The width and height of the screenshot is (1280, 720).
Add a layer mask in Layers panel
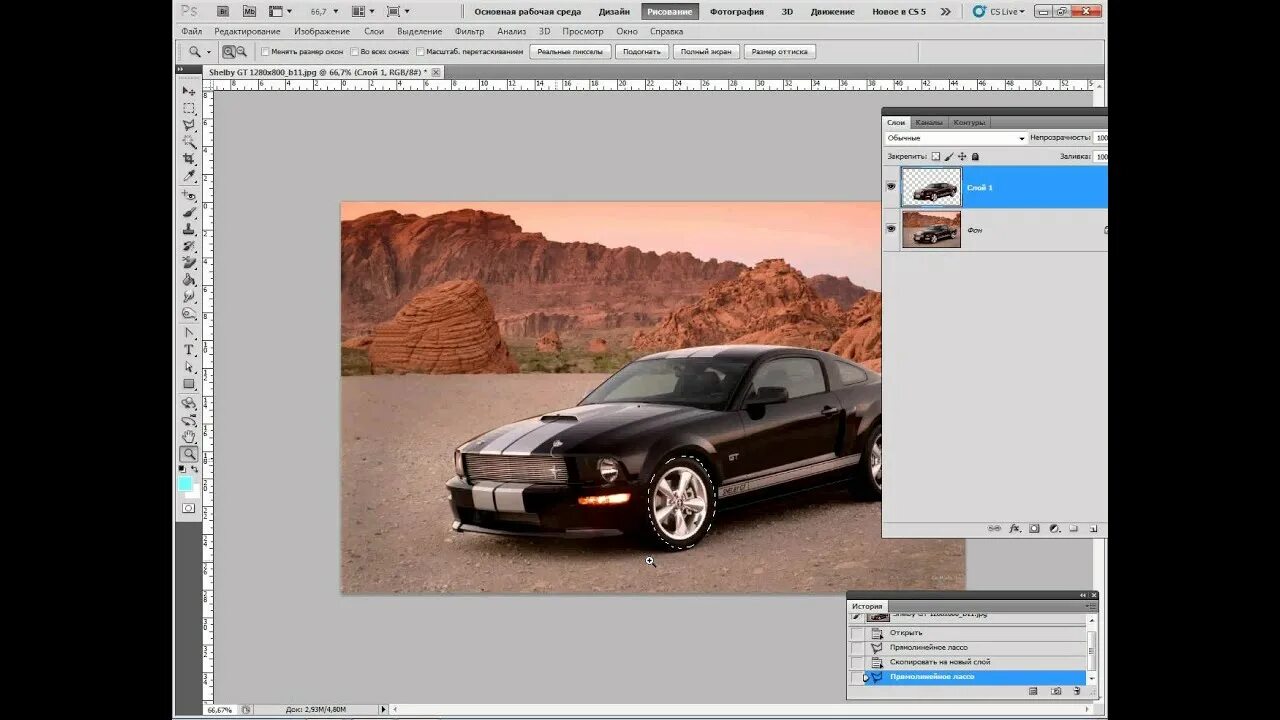[x=1034, y=528]
